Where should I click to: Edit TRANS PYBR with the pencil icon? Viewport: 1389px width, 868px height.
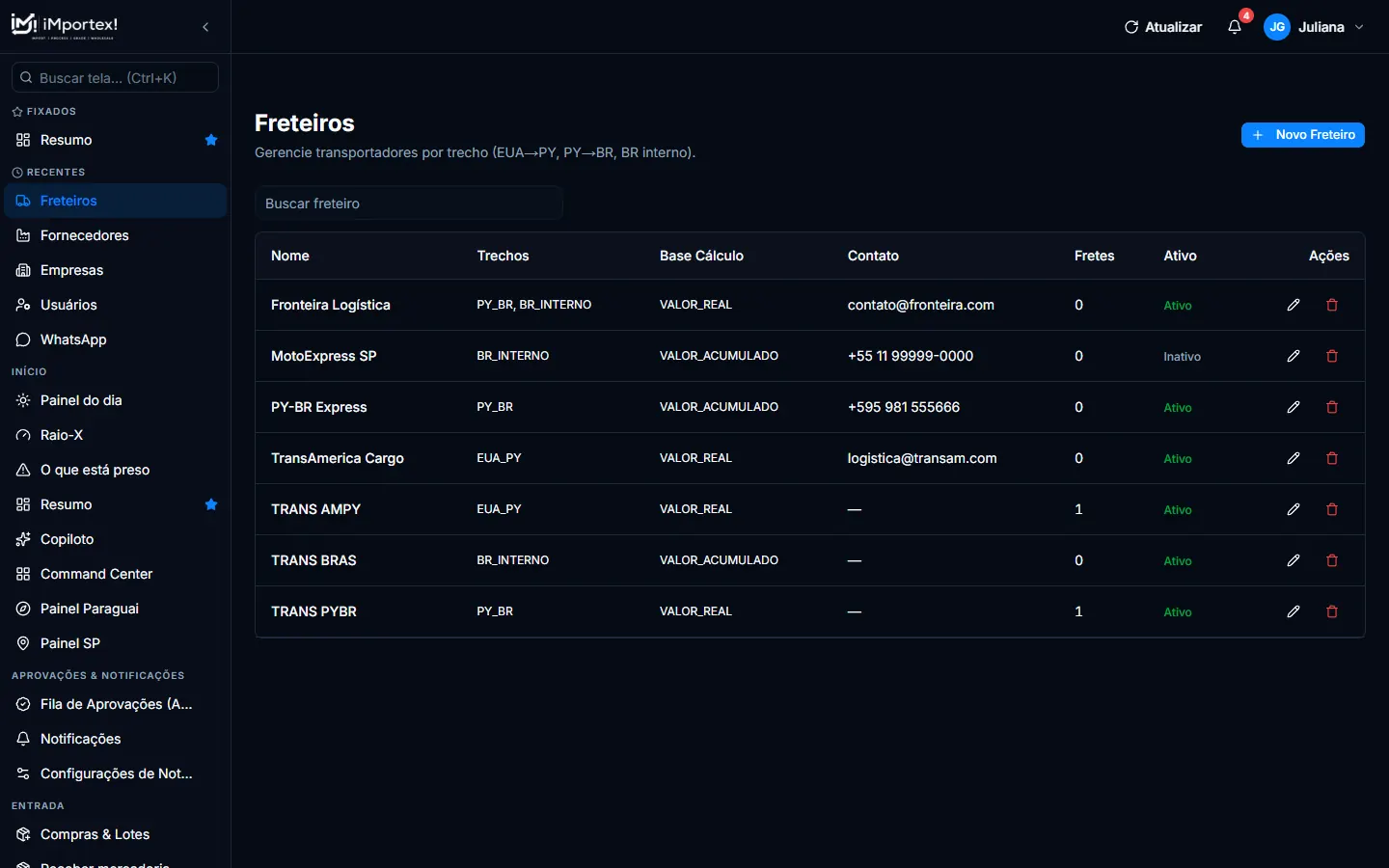pos(1294,611)
